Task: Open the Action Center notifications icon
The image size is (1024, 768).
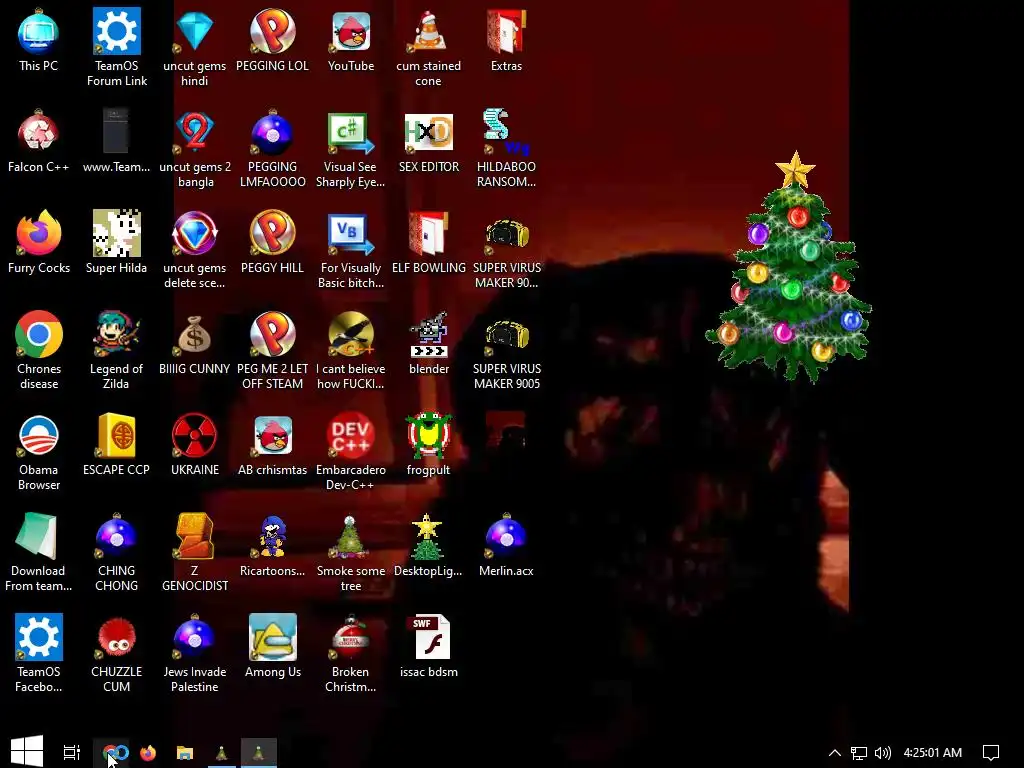Action: [991, 753]
